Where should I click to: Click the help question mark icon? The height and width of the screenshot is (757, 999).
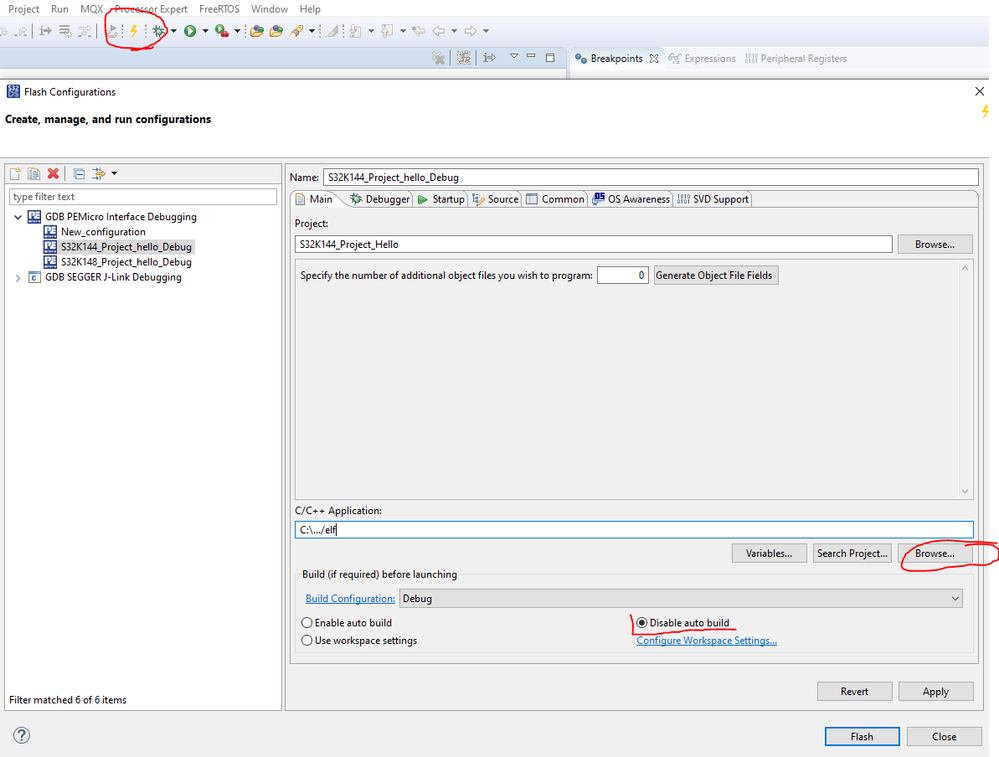coord(22,735)
